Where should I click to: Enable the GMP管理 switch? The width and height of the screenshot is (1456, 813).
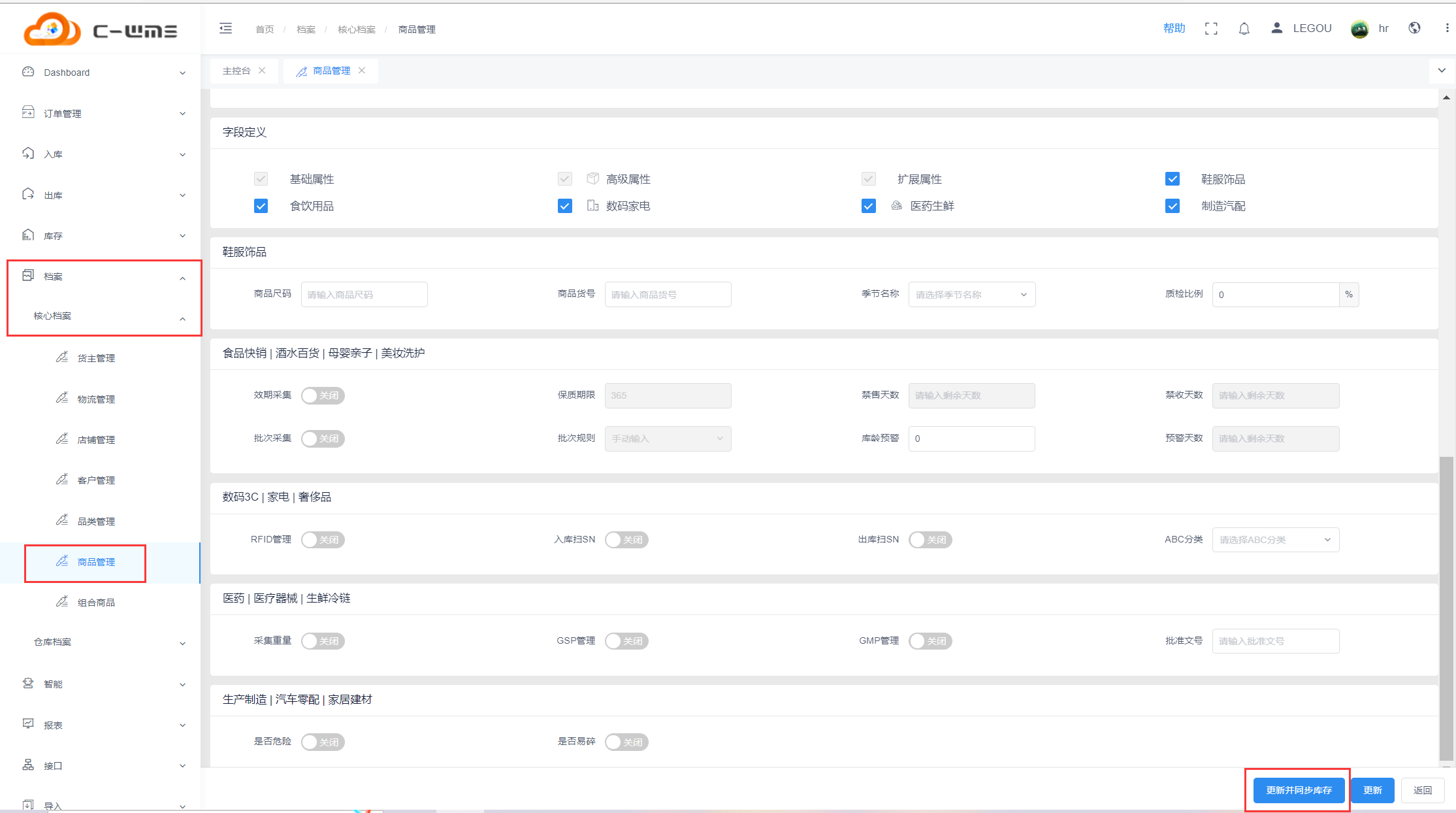point(930,641)
